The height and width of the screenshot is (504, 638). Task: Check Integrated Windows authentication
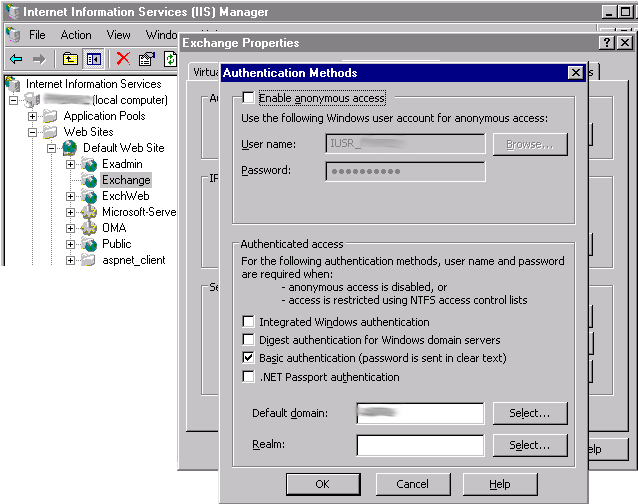tap(248, 321)
